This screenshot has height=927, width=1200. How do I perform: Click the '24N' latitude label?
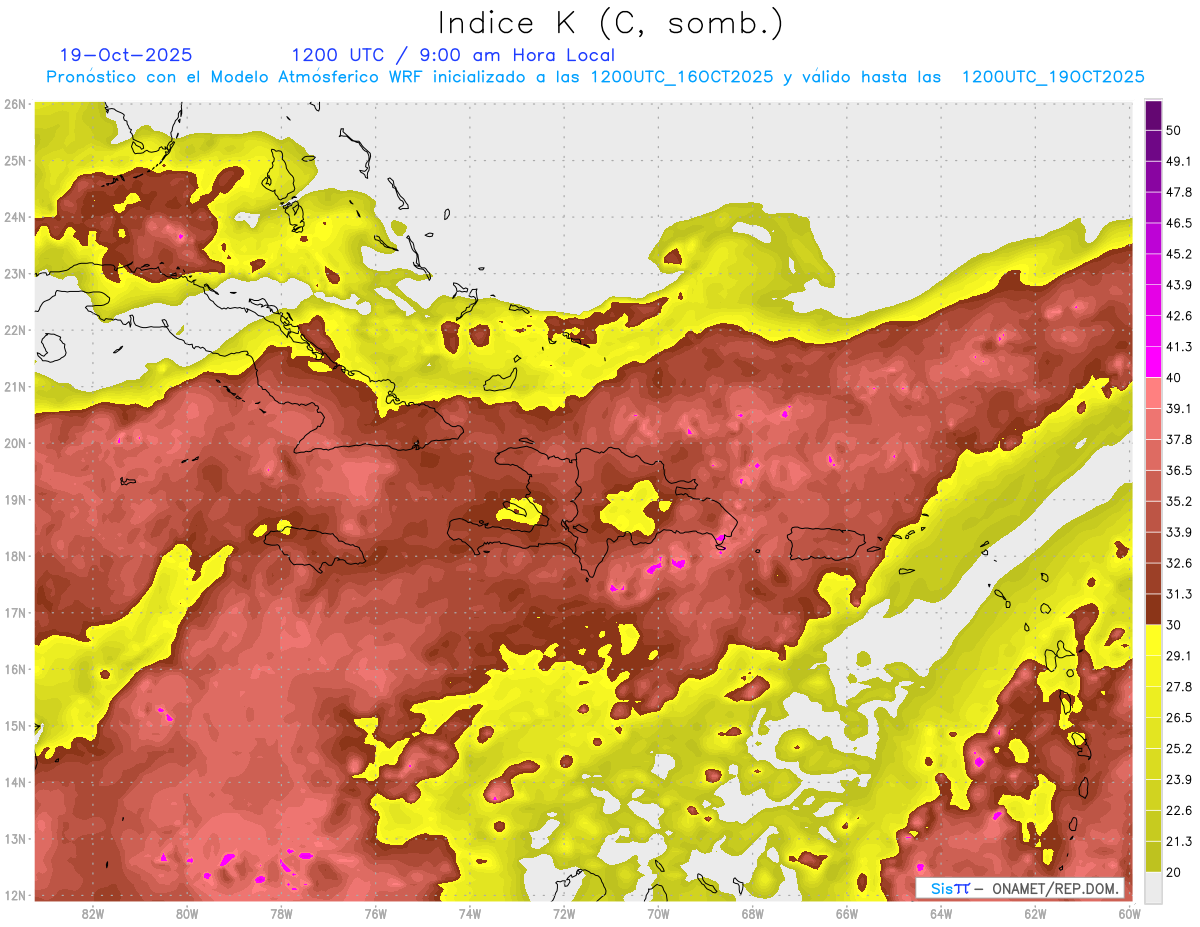point(15,217)
